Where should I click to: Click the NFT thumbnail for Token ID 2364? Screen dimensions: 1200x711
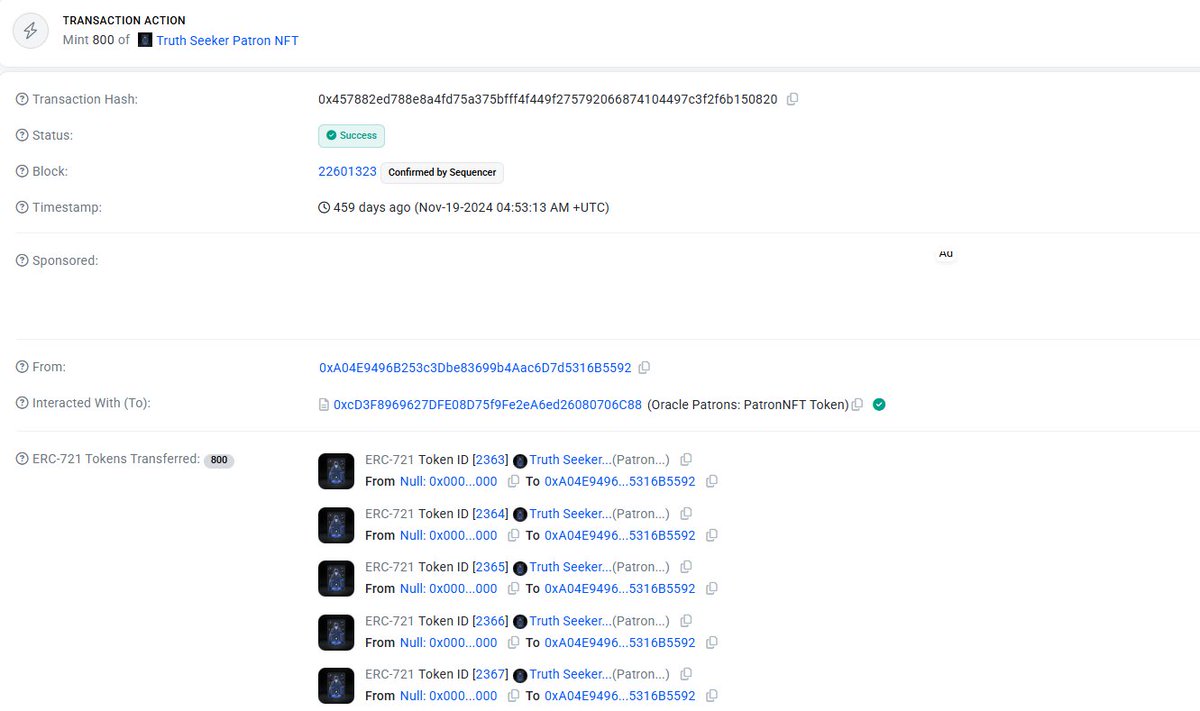(336, 525)
